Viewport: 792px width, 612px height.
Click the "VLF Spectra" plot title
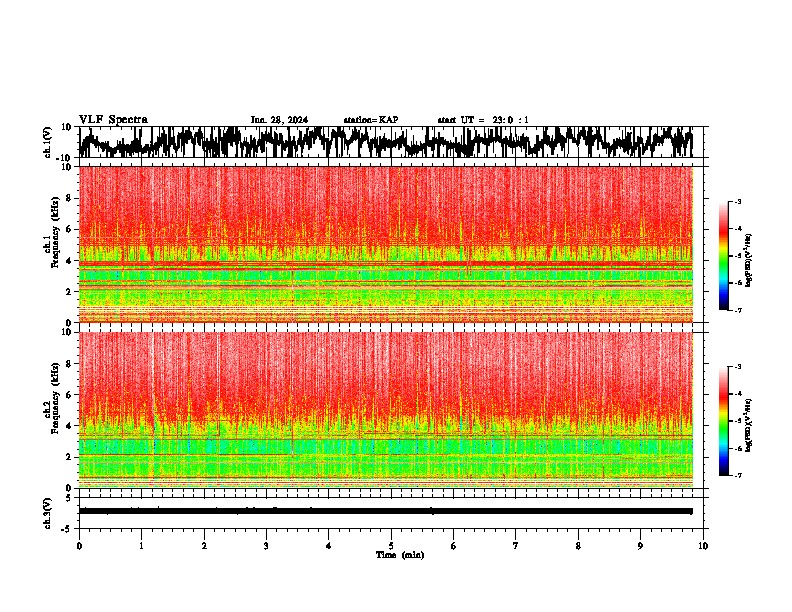click(x=113, y=120)
